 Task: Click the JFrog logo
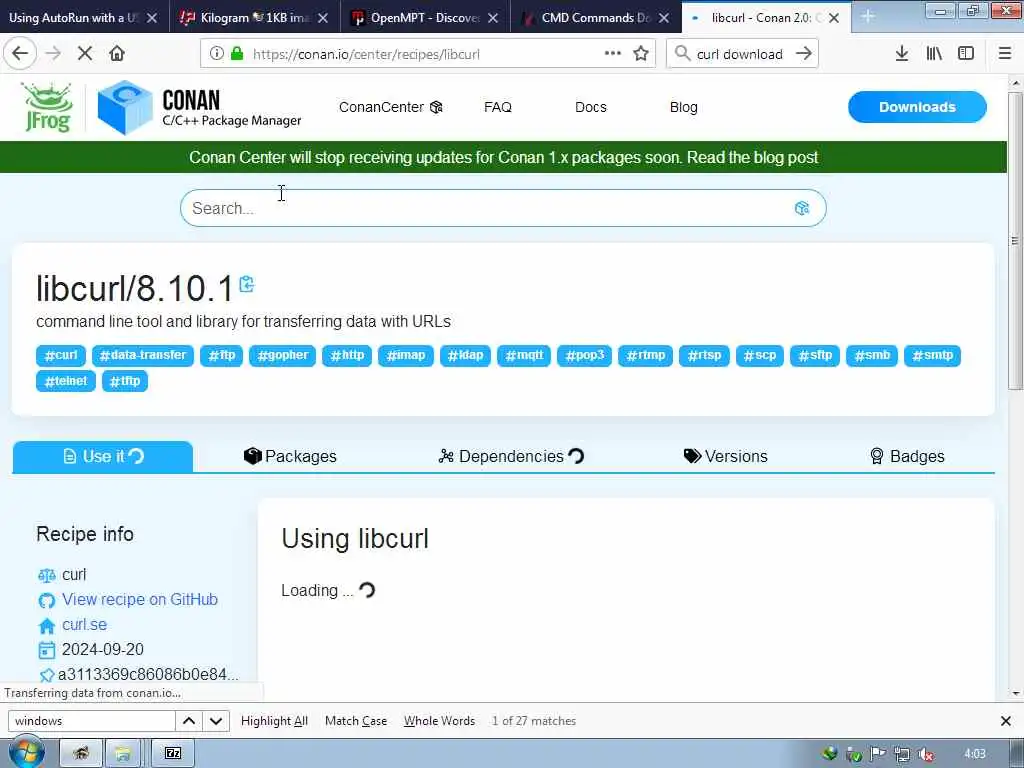click(x=46, y=107)
